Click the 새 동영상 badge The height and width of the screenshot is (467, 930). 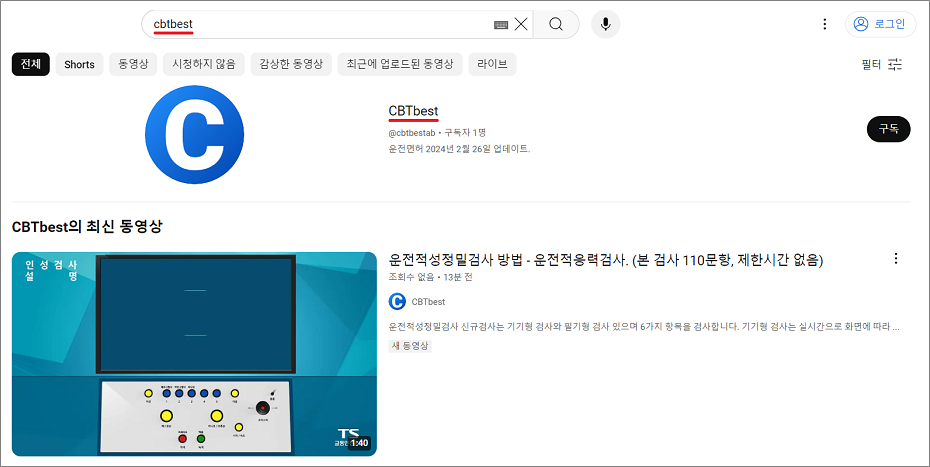pos(410,345)
